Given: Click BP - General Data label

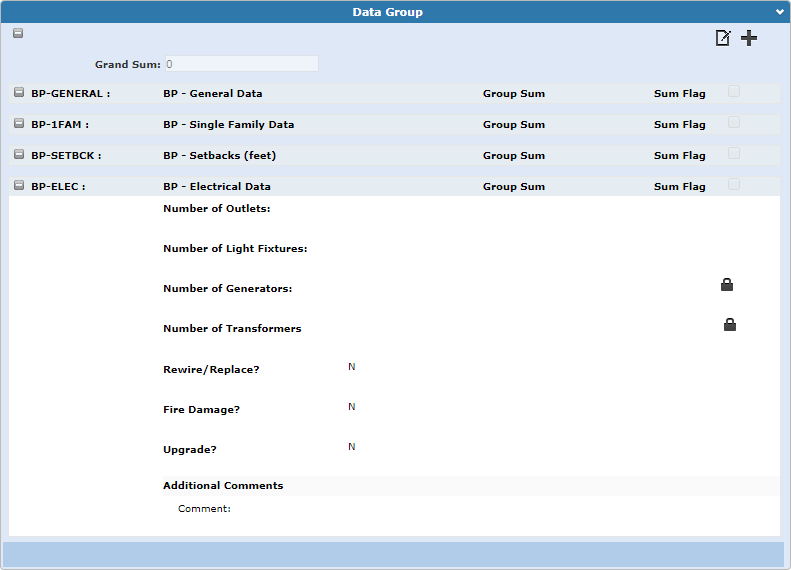Looking at the screenshot, I should (x=213, y=93).
